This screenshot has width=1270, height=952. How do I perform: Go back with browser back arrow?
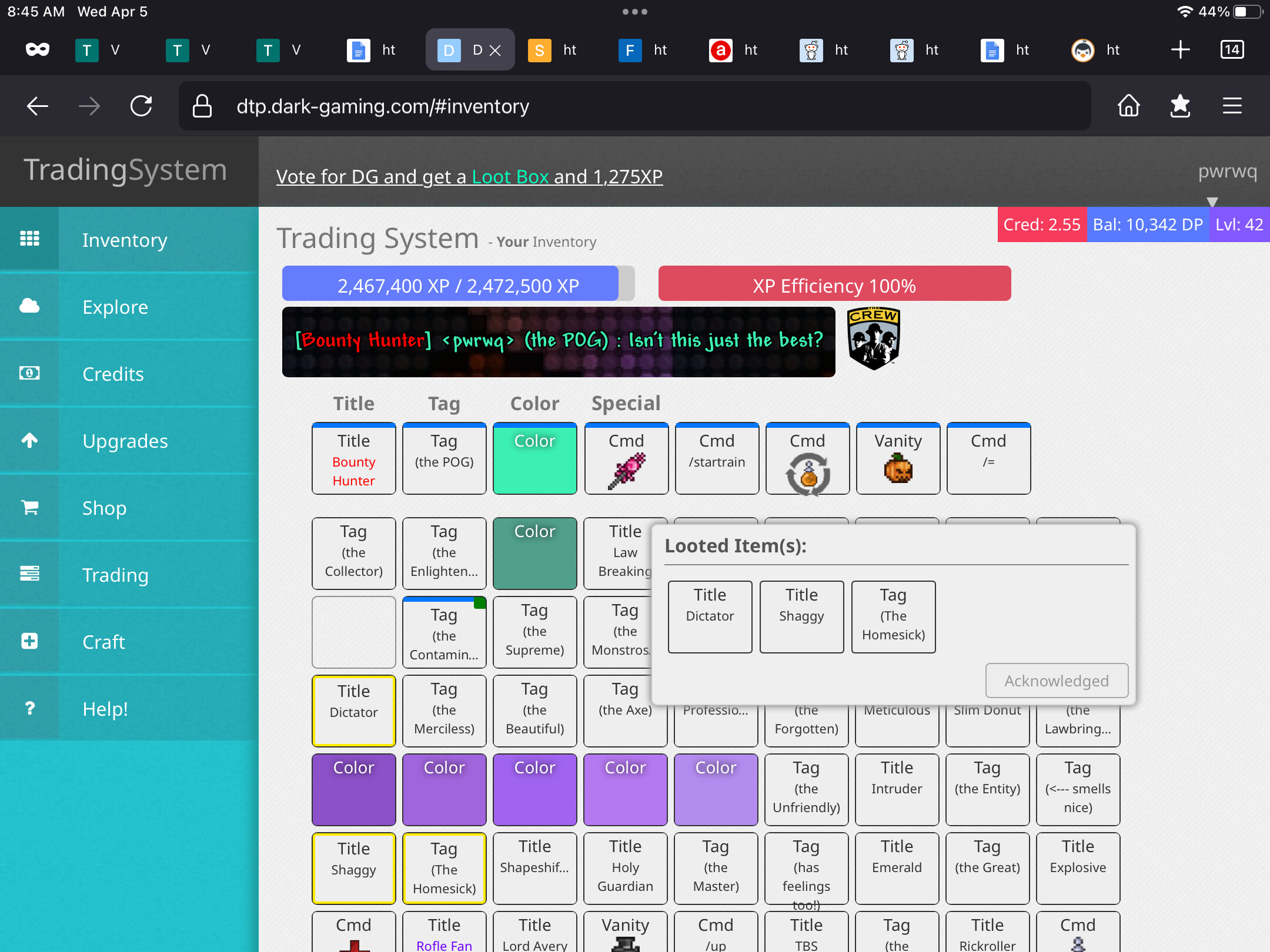tap(38, 106)
